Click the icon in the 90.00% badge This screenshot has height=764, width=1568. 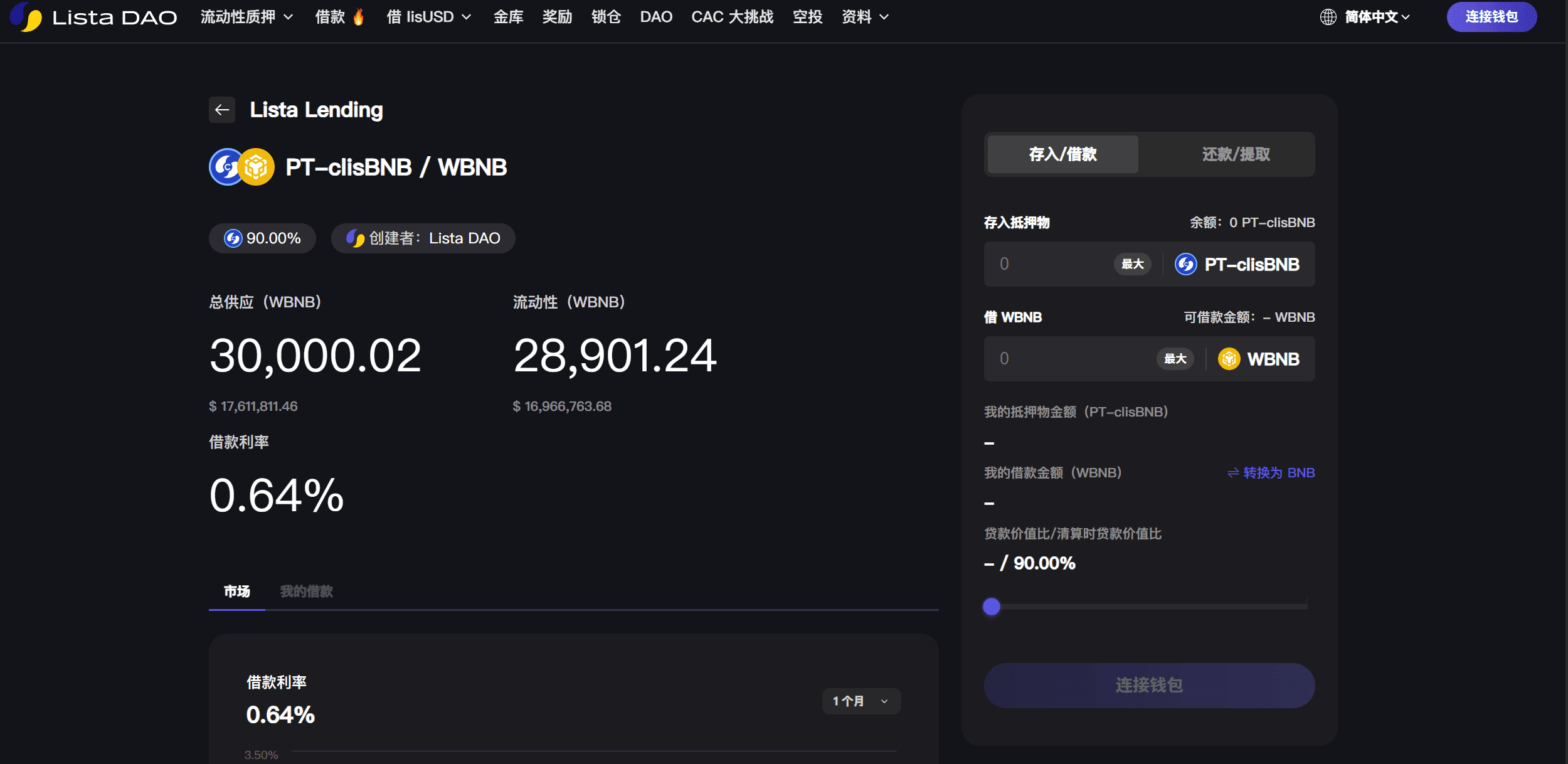coord(233,238)
